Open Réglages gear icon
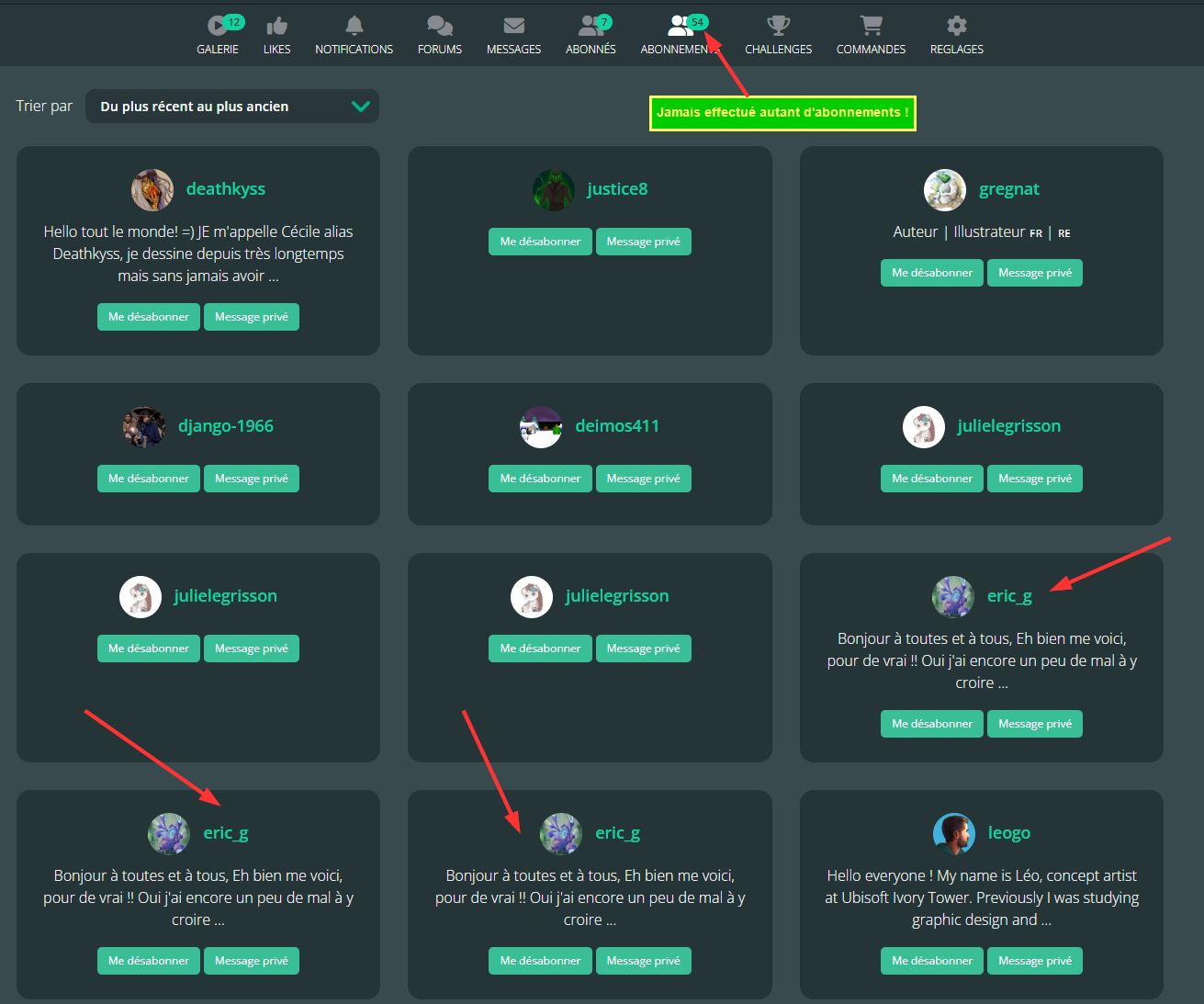 pyautogui.click(x=956, y=27)
